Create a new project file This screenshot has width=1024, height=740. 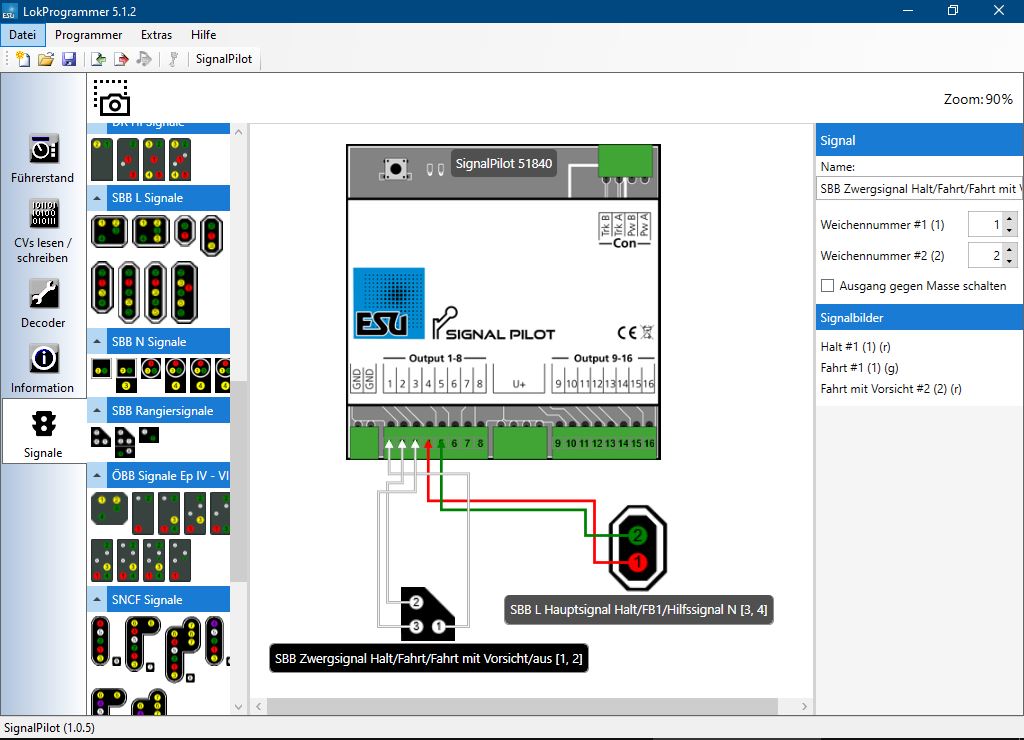[x=23, y=59]
